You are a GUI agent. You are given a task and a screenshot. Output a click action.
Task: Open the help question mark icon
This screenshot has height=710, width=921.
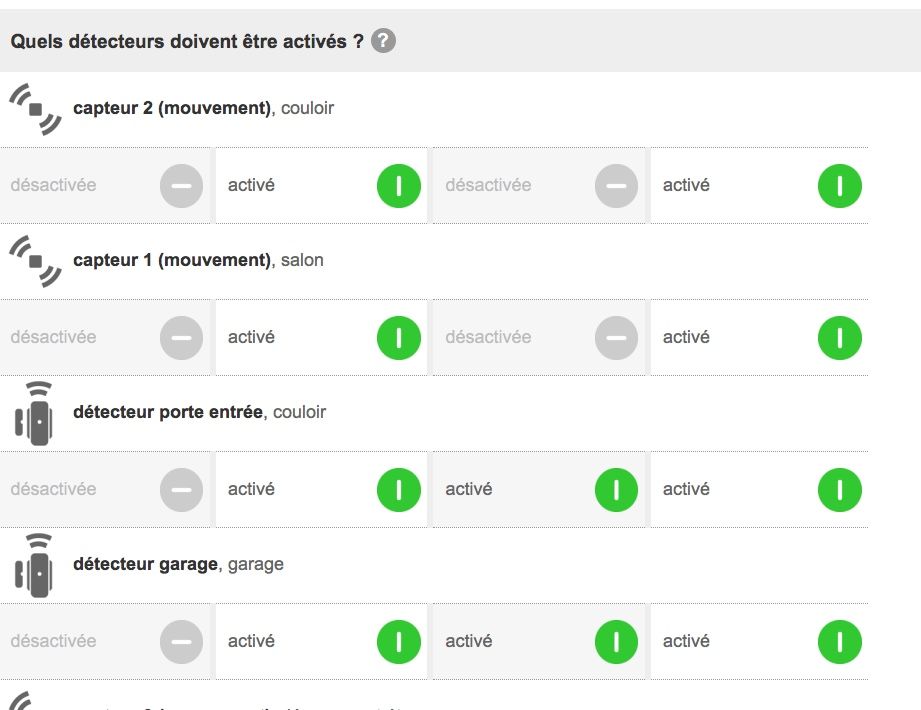click(383, 41)
